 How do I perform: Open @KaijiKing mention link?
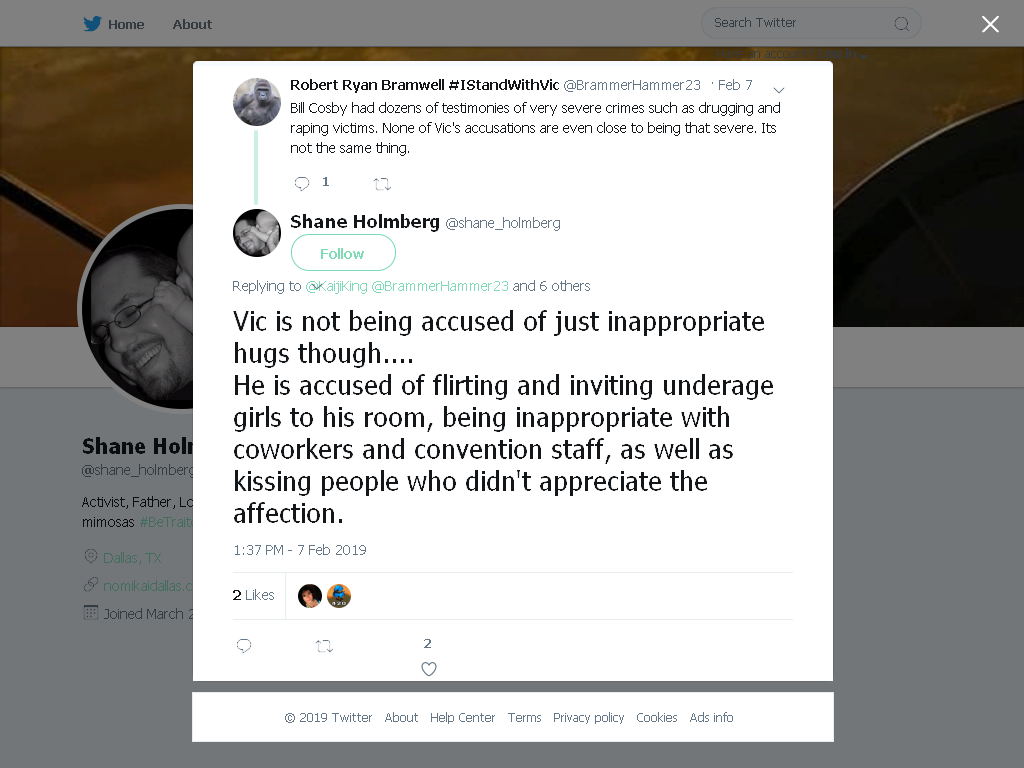[336, 286]
